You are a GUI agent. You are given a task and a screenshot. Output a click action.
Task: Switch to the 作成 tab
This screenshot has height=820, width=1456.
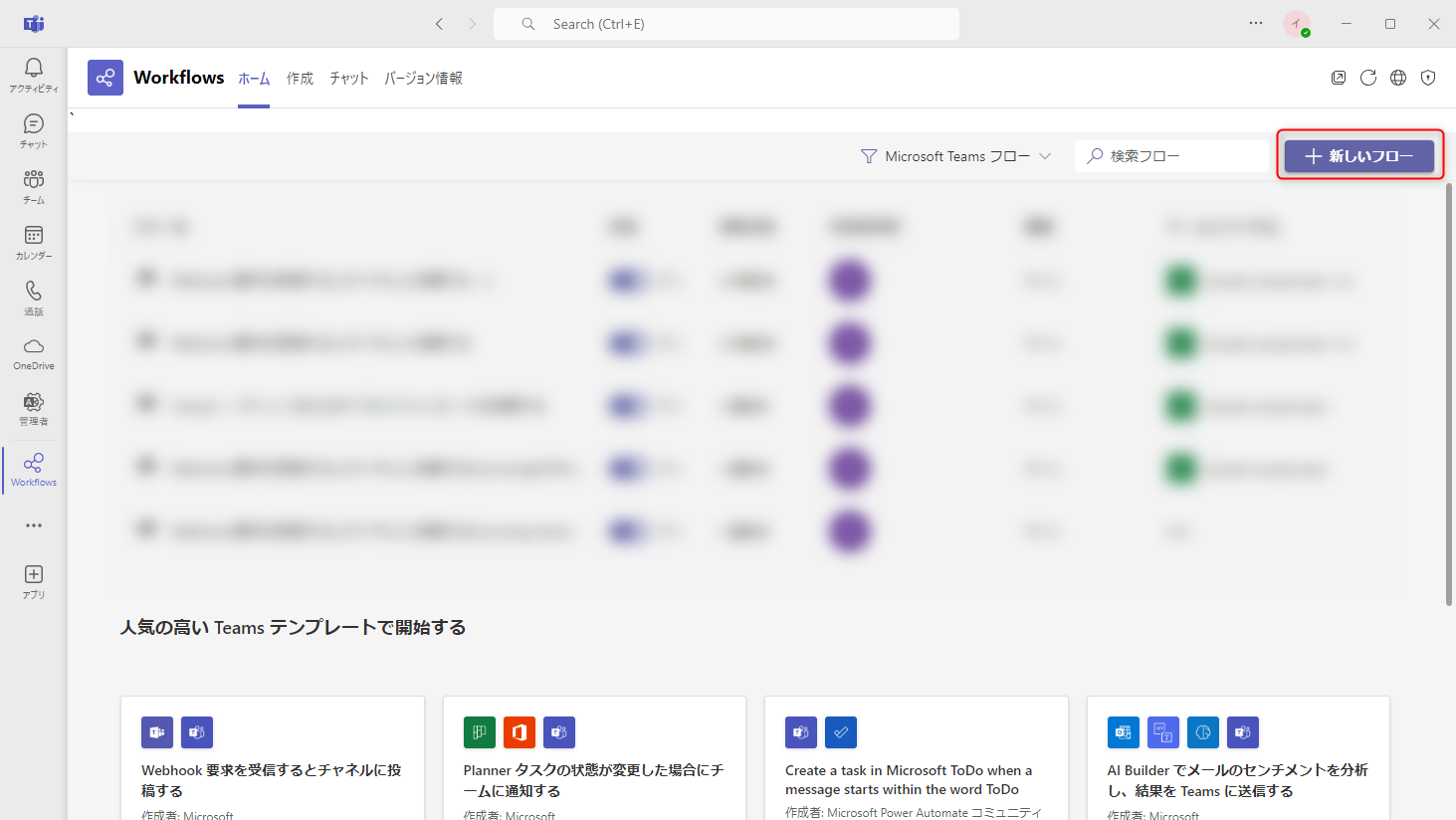300,79
